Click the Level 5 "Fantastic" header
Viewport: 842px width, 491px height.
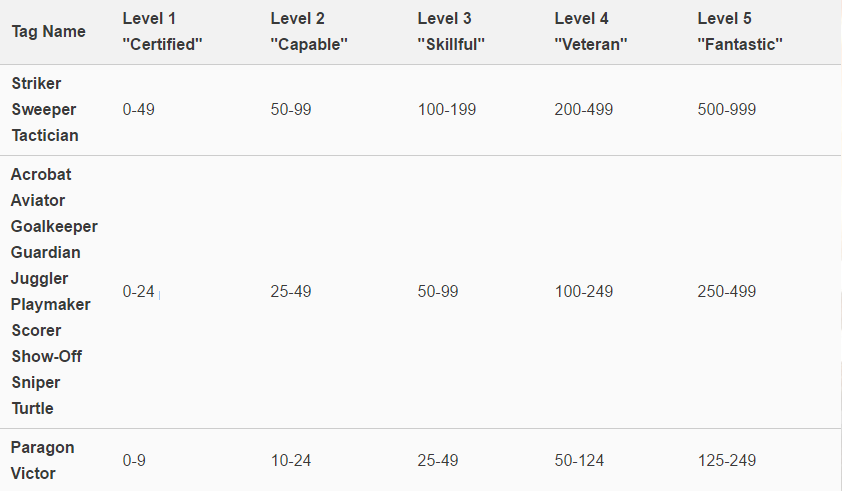(739, 32)
